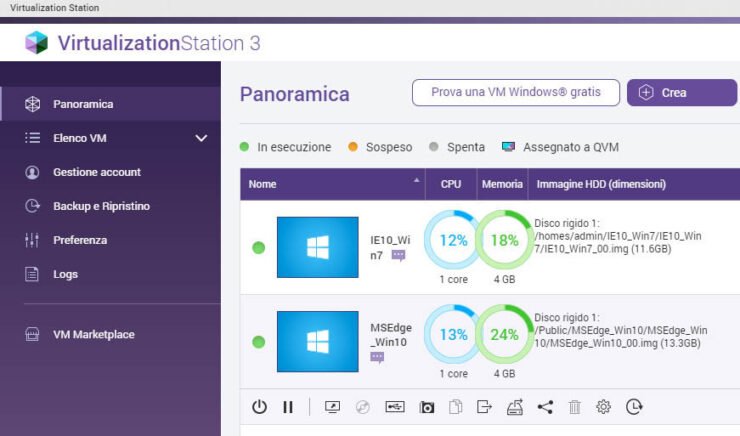Click the USB device icon
Screen dimensions: 740x436
(x=395, y=407)
